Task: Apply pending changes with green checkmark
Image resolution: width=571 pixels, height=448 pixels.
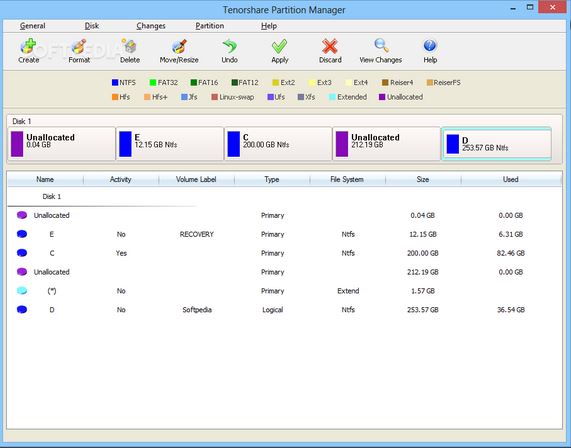Action: (280, 47)
